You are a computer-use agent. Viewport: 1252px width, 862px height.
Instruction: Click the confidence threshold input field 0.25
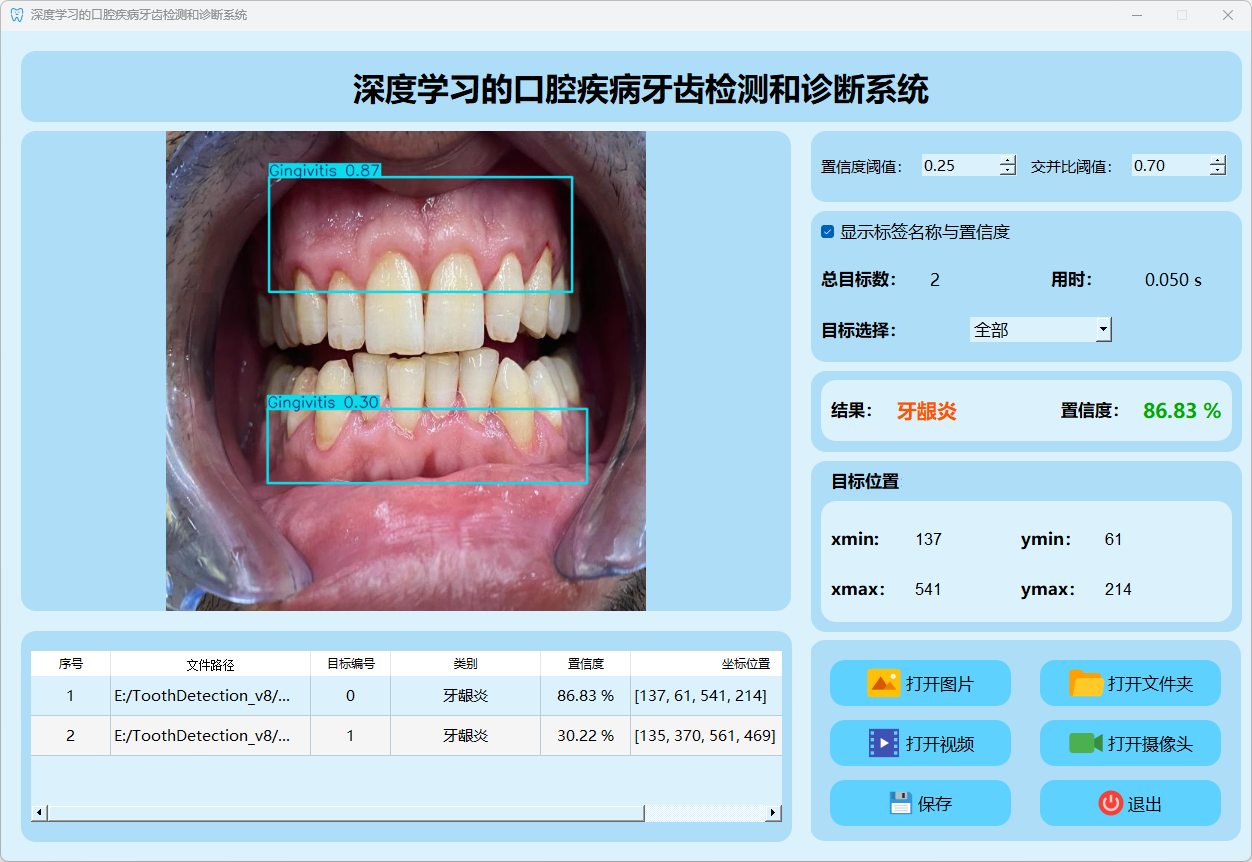[958, 166]
